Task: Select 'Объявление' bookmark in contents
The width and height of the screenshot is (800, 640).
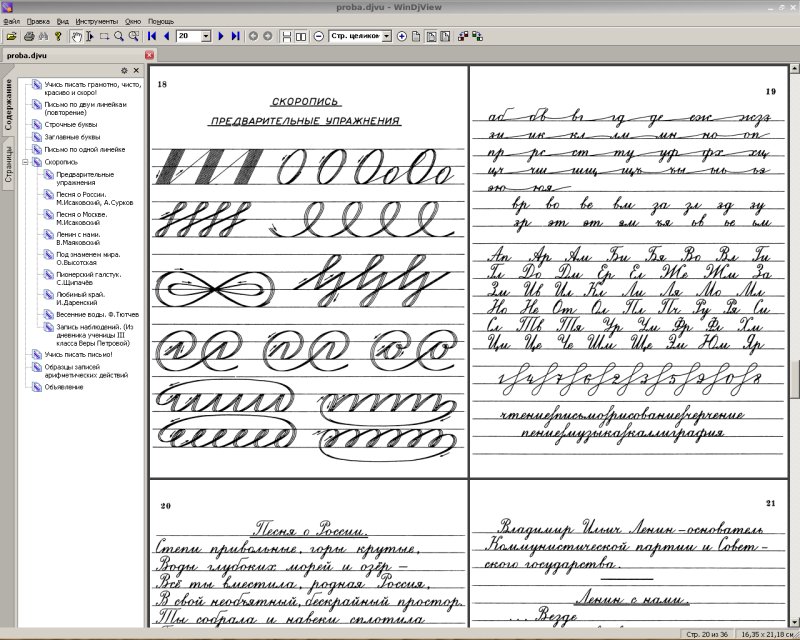Action: tap(64, 387)
